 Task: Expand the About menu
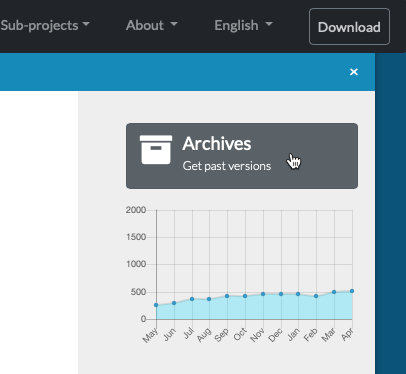coord(152,25)
